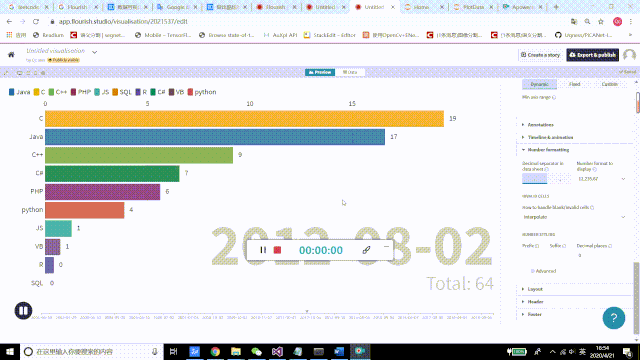Click the C++ legend item
Screen dimensions: 640x360
(58, 92)
